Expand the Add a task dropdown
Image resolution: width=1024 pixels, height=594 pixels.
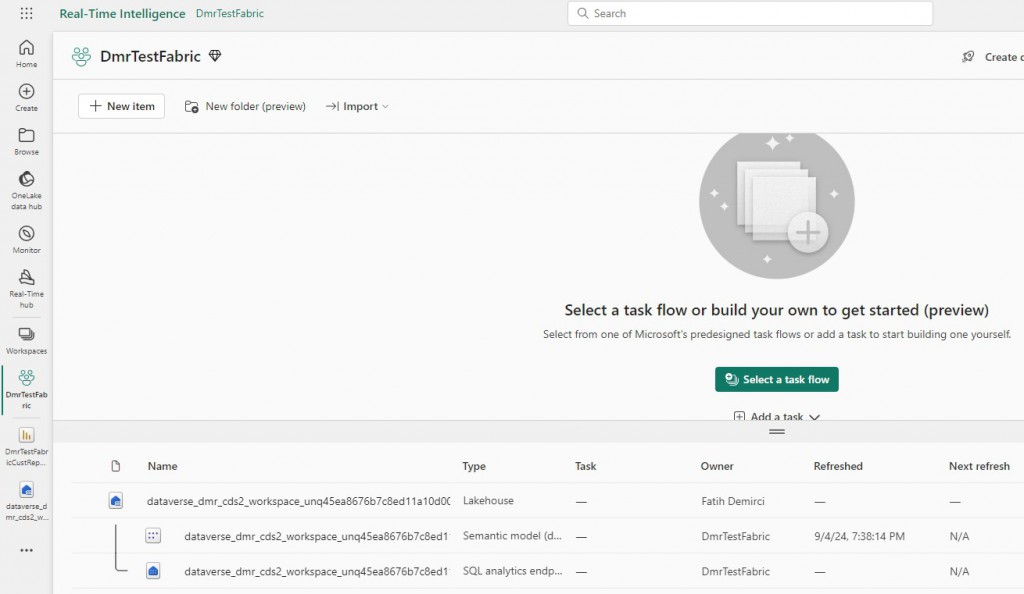click(x=776, y=416)
